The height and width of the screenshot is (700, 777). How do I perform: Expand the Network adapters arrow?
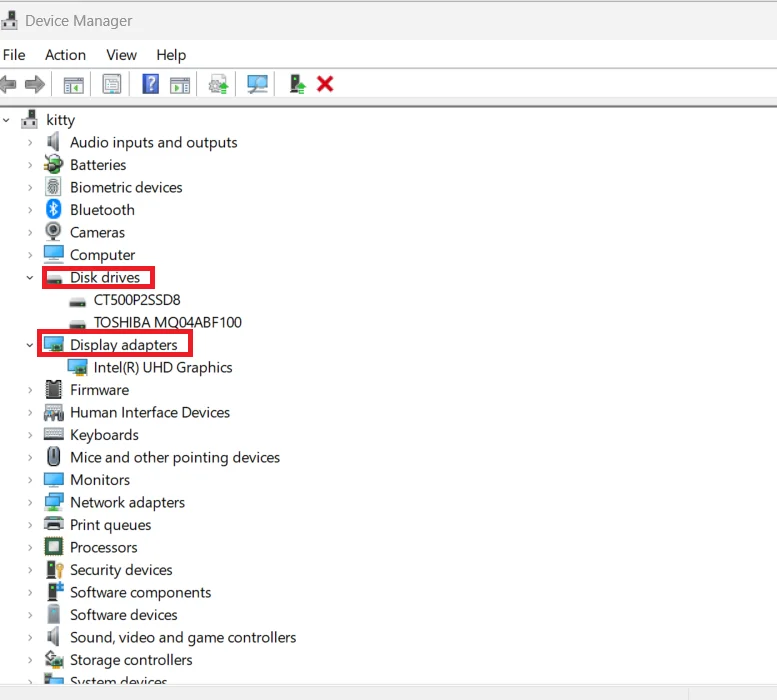click(x=30, y=503)
